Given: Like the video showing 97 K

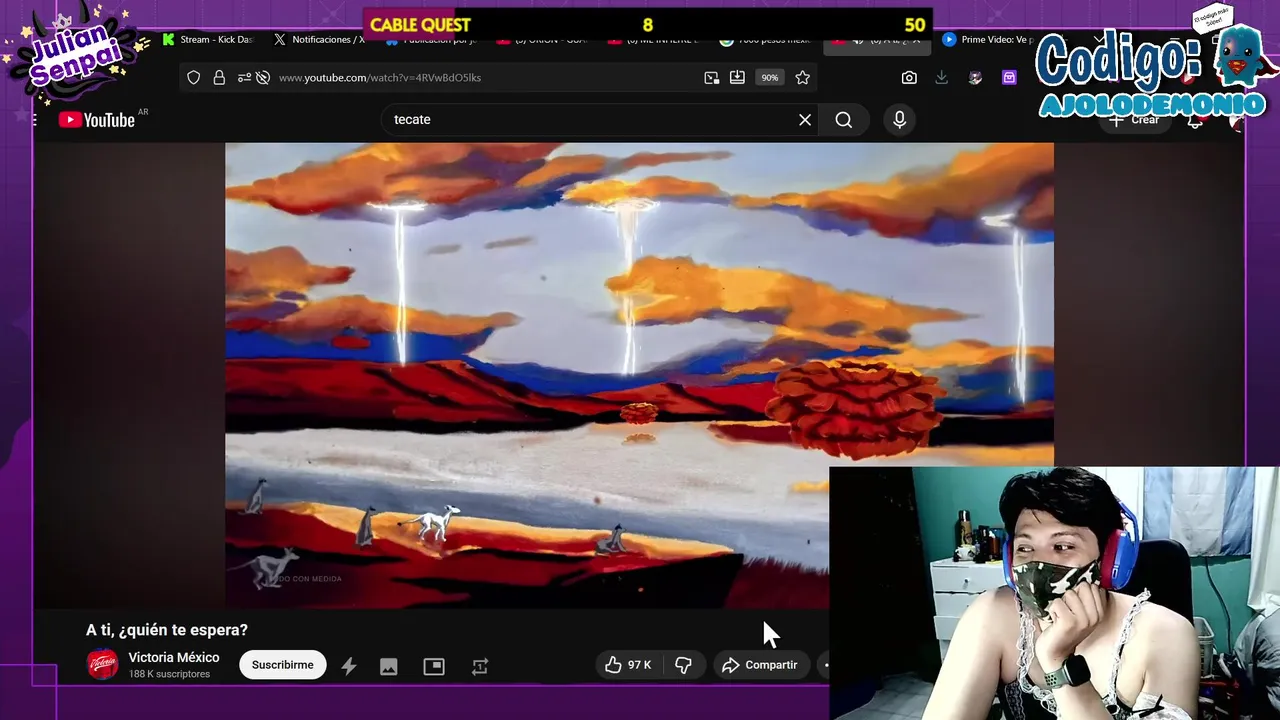Looking at the screenshot, I should (628, 665).
